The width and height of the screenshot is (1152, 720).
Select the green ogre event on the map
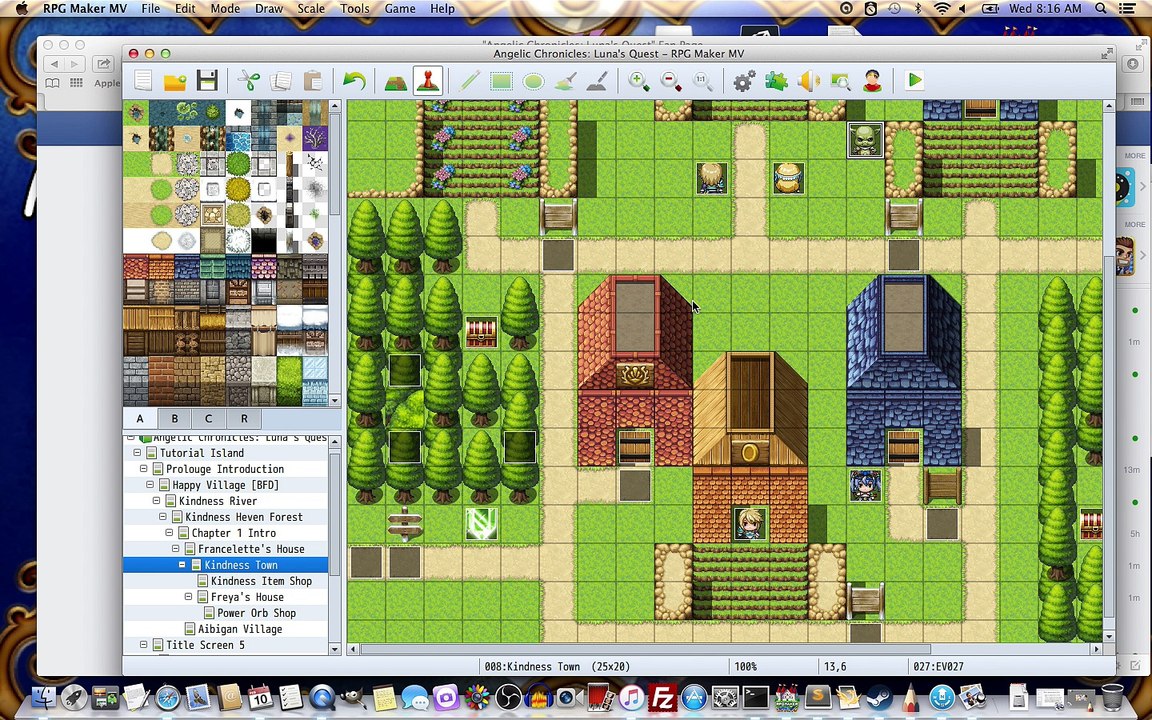click(865, 140)
